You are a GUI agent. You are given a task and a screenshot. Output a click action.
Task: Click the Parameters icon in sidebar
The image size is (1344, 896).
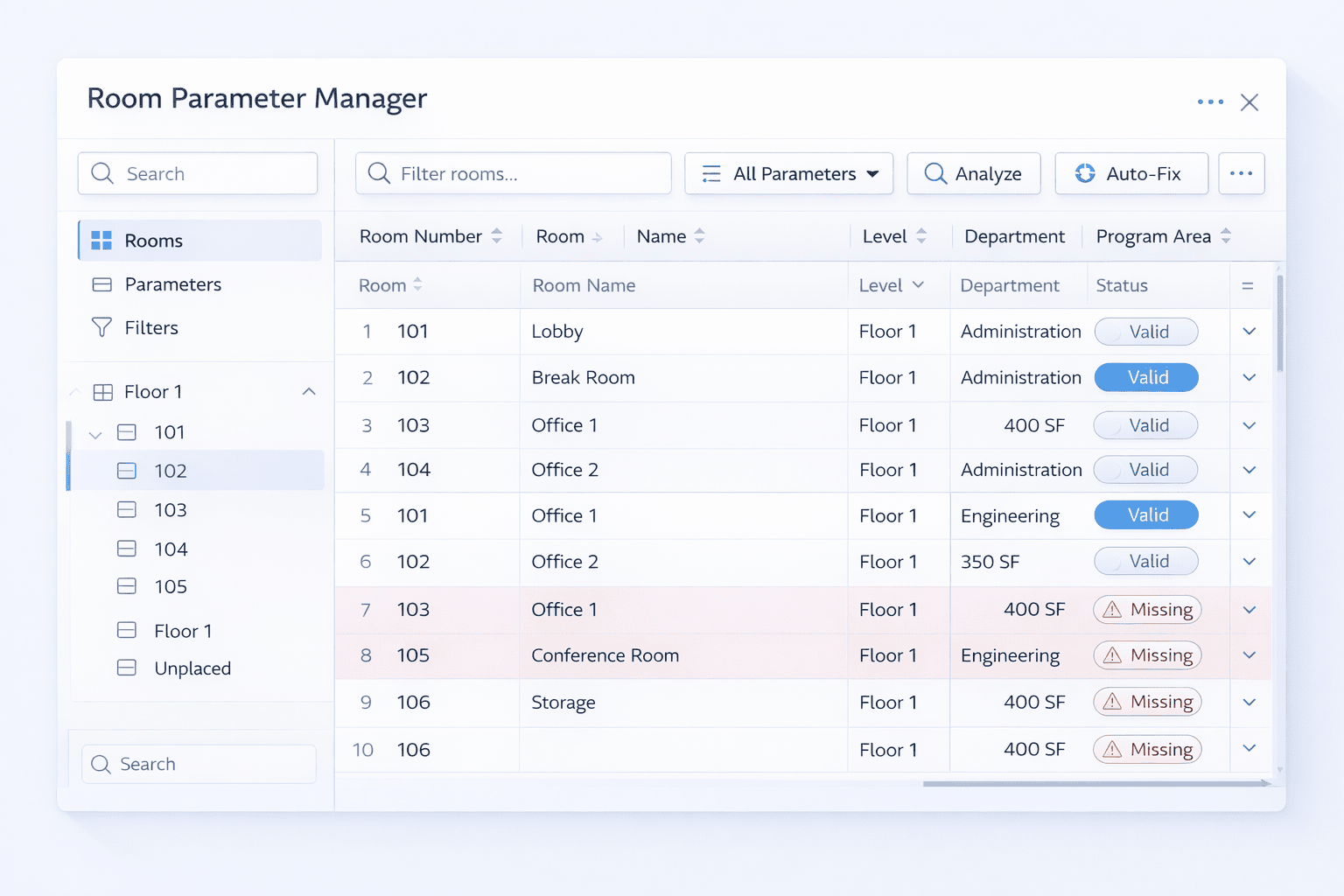(x=101, y=284)
